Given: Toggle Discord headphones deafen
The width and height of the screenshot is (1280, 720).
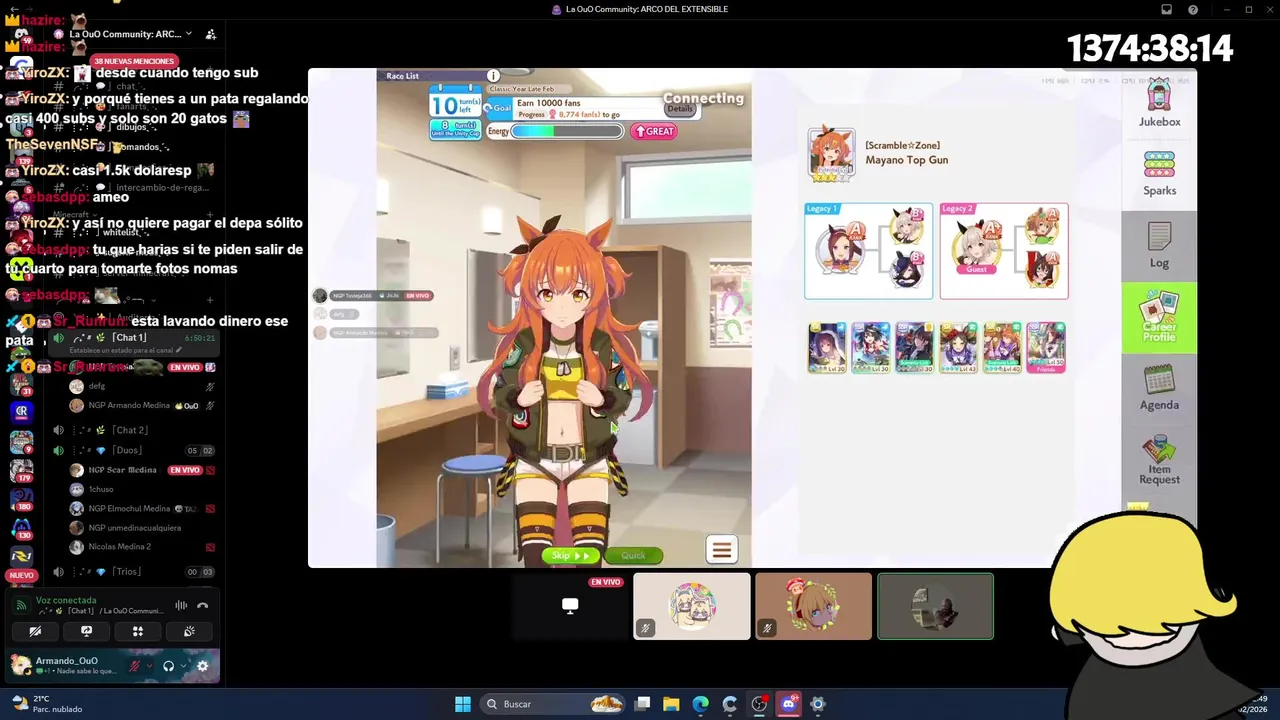Looking at the screenshot, I should tap(168, 666).
